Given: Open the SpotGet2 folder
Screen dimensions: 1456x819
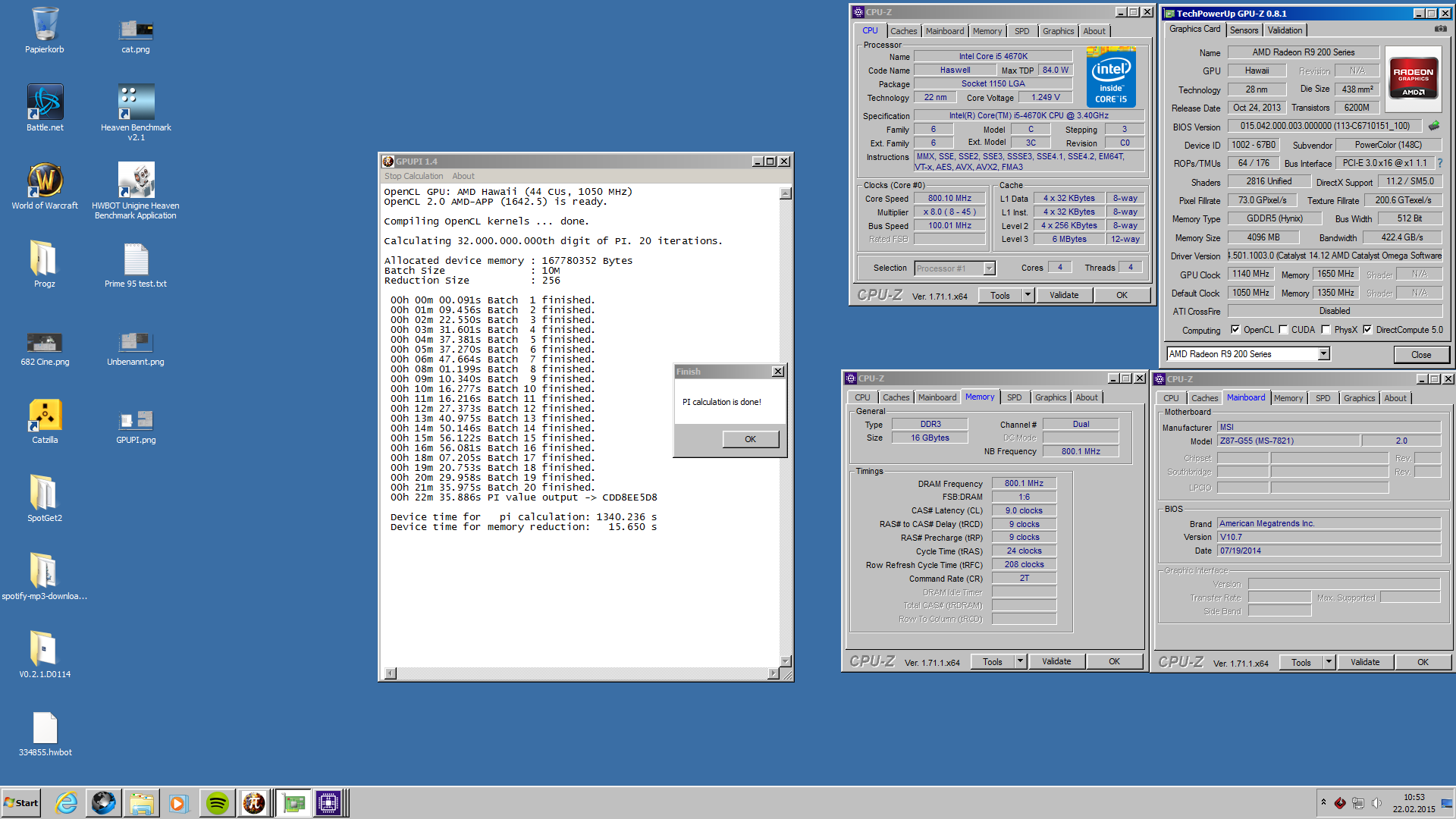Looking at the screenshot, I should [45, 499].
